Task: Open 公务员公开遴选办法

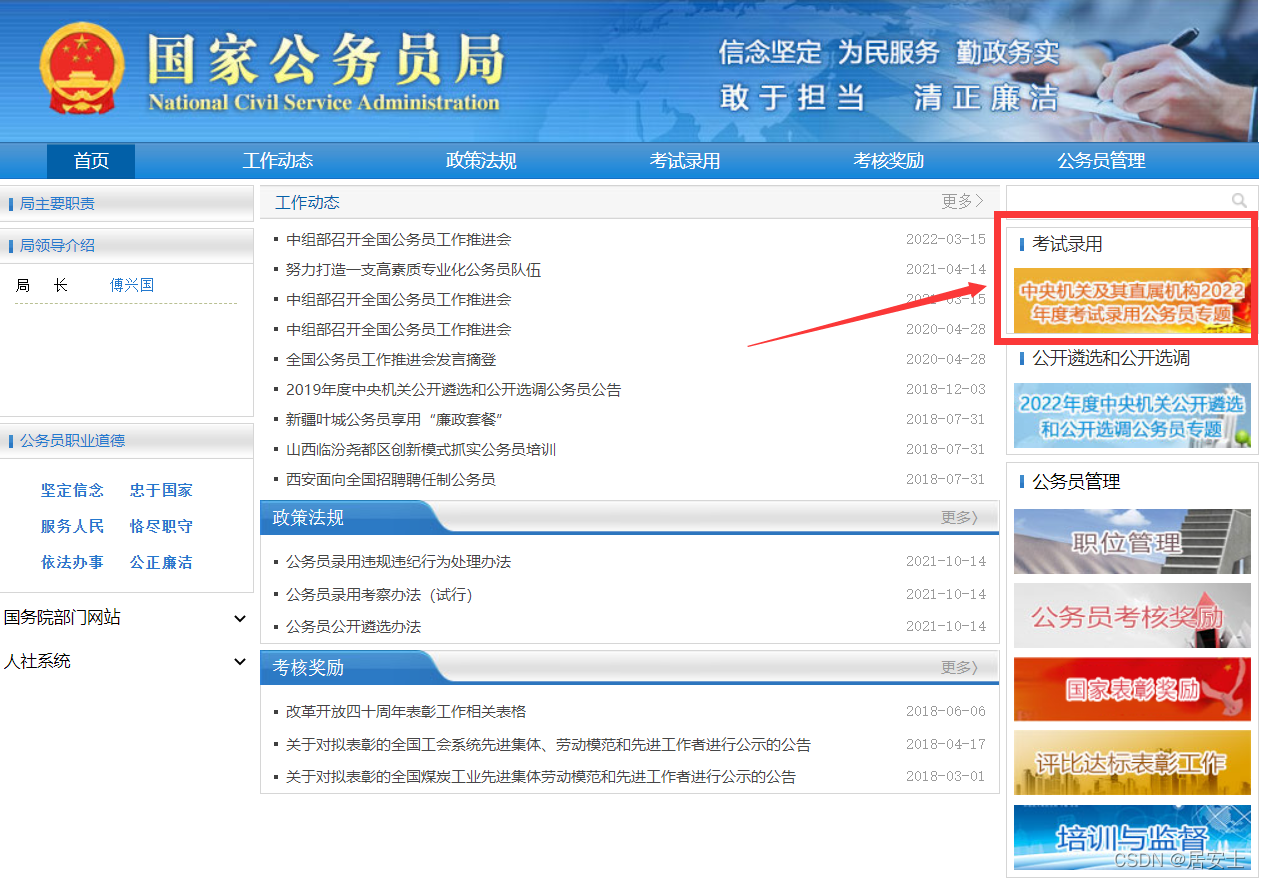Action: (x=353, y=627)
